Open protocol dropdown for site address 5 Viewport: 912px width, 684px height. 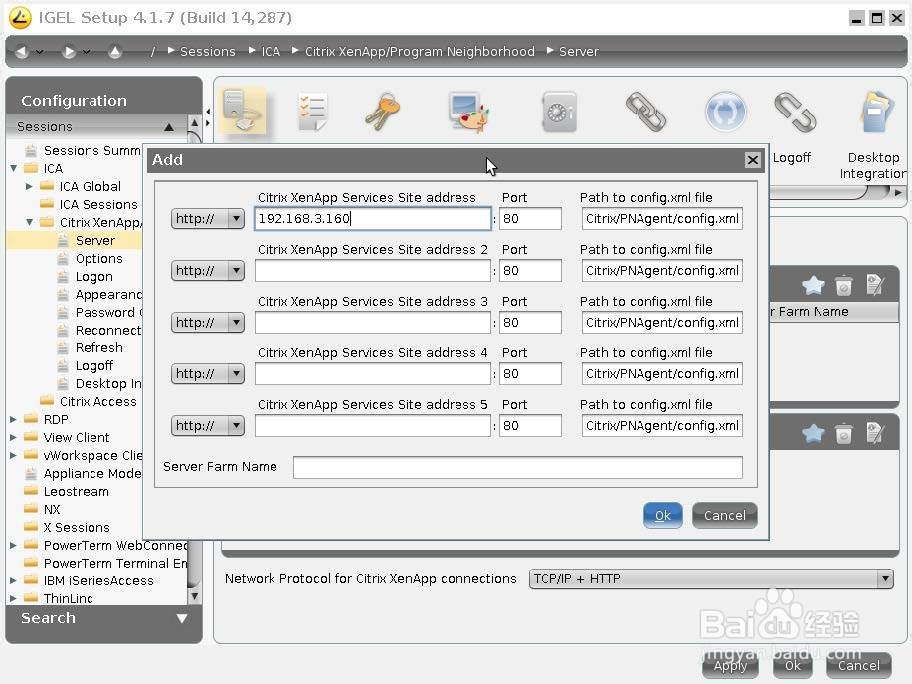[208, 426]
